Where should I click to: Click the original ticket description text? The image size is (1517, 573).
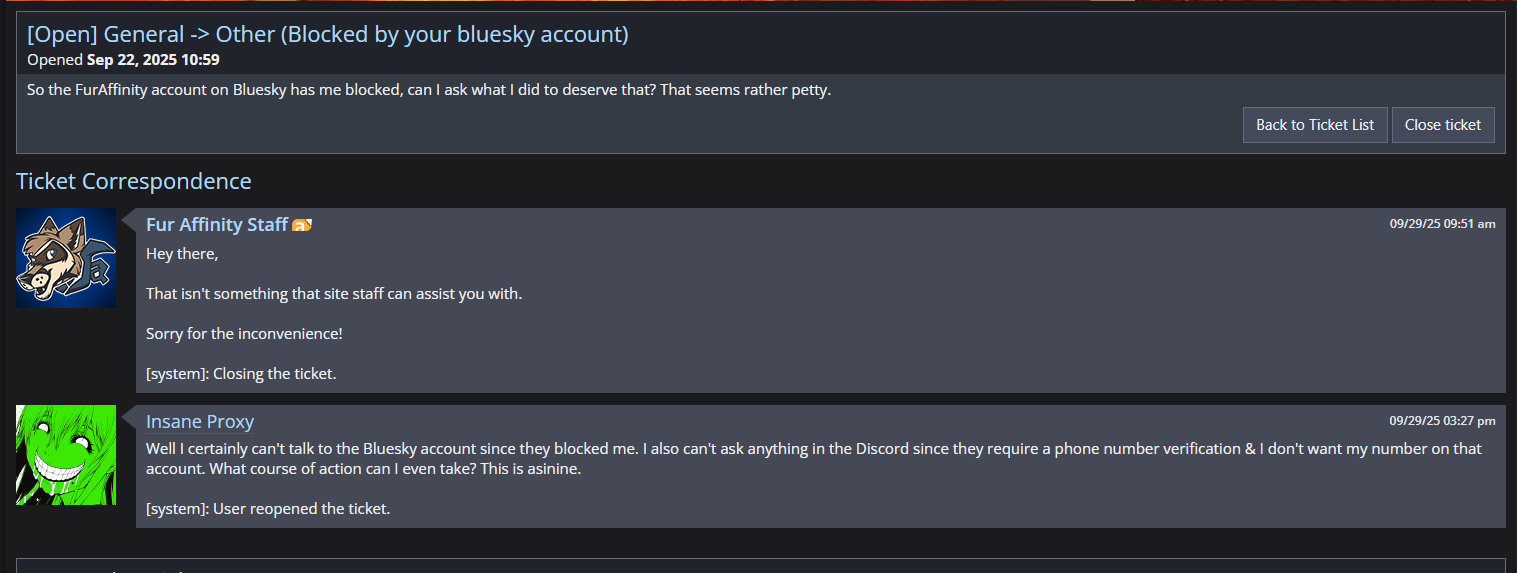(x=429, y=90)
